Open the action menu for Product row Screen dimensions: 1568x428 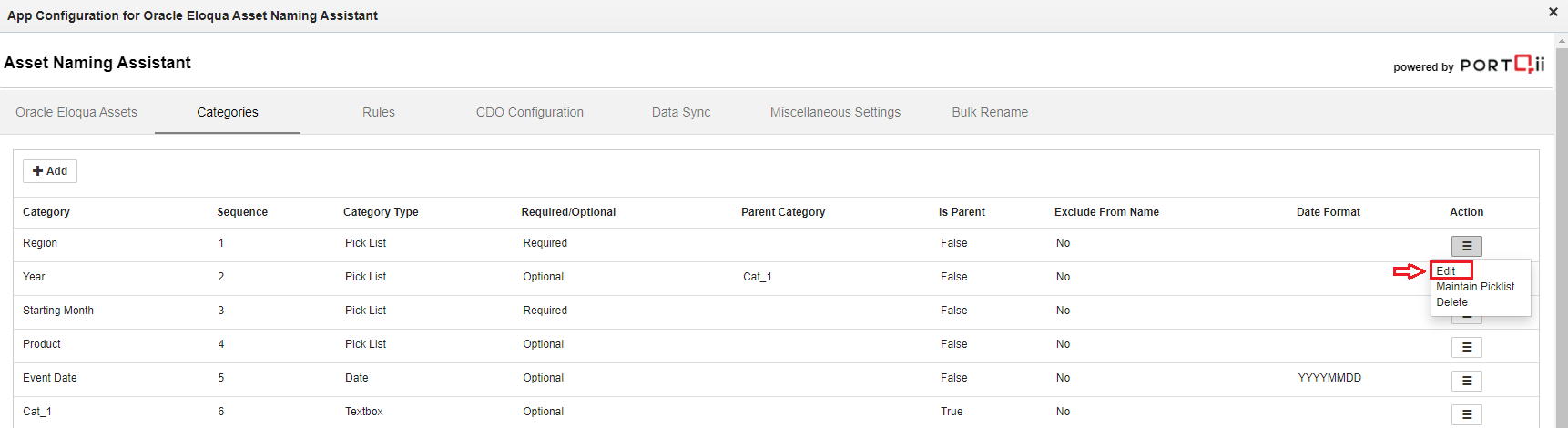pyautogui.click(x=1466, y=347)
